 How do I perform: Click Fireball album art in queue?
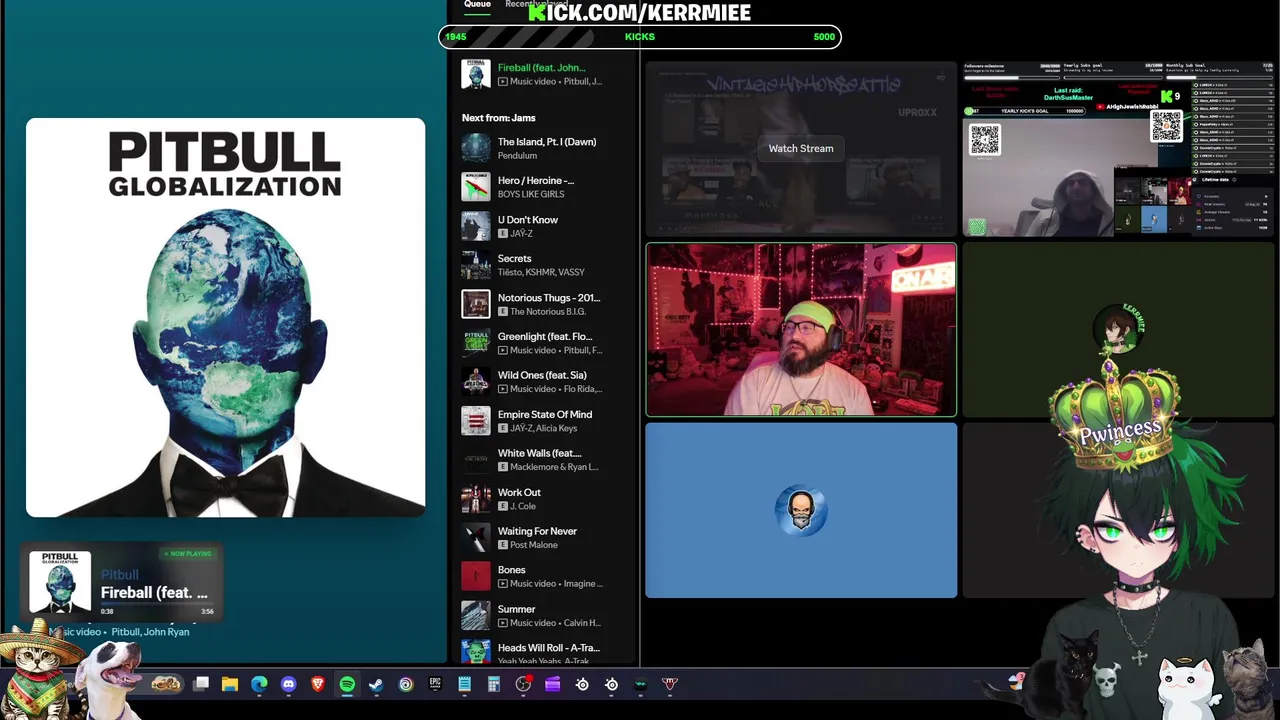click(x=476, y=74)
